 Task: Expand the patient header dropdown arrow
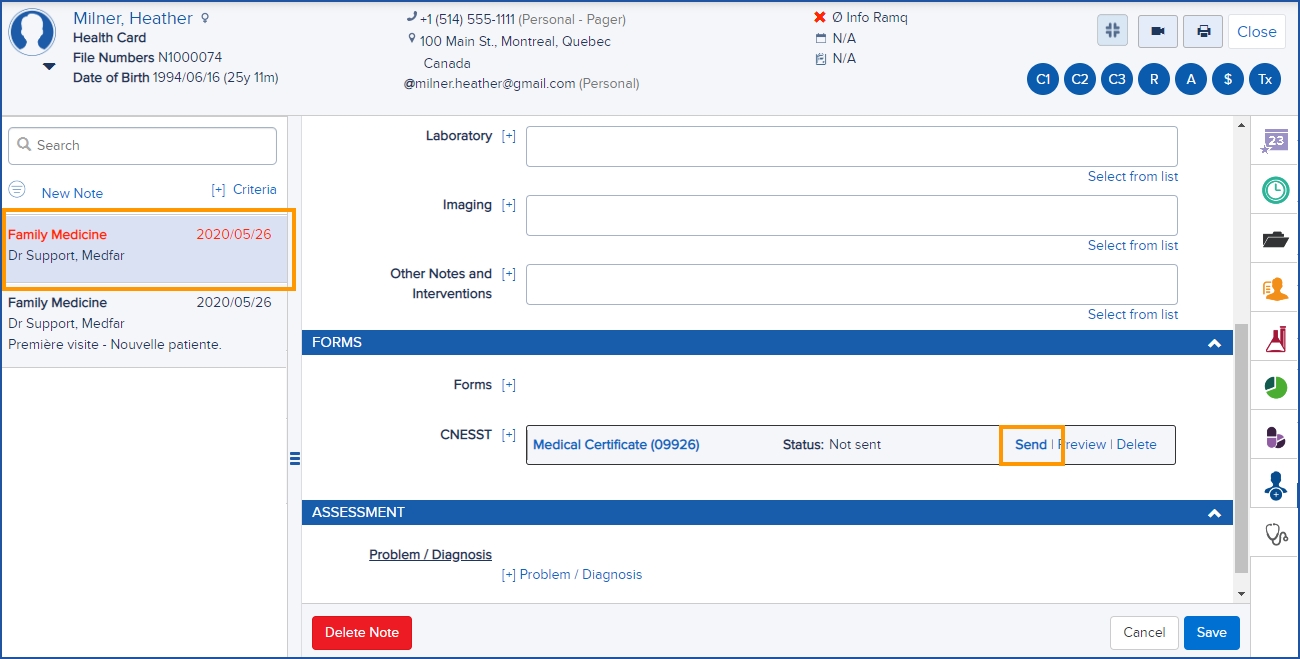click(x=47, y=65)
